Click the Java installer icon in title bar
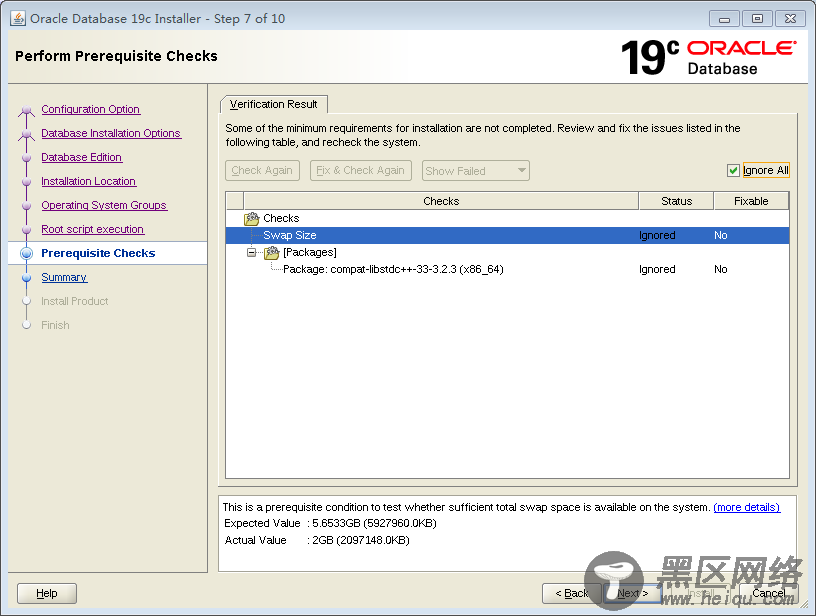 (x=18, y=18)
